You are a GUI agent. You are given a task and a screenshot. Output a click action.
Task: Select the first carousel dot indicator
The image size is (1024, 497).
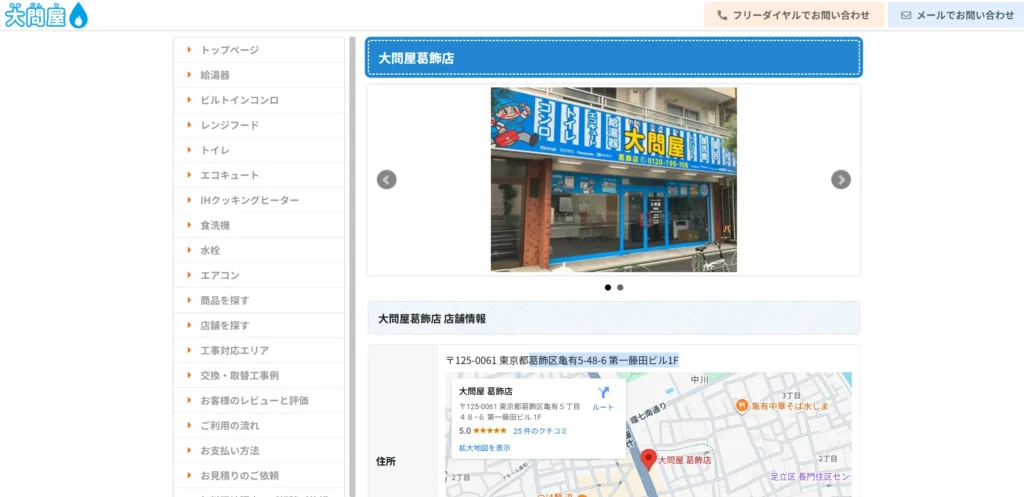pyautogui.click(x=607, y=287)
